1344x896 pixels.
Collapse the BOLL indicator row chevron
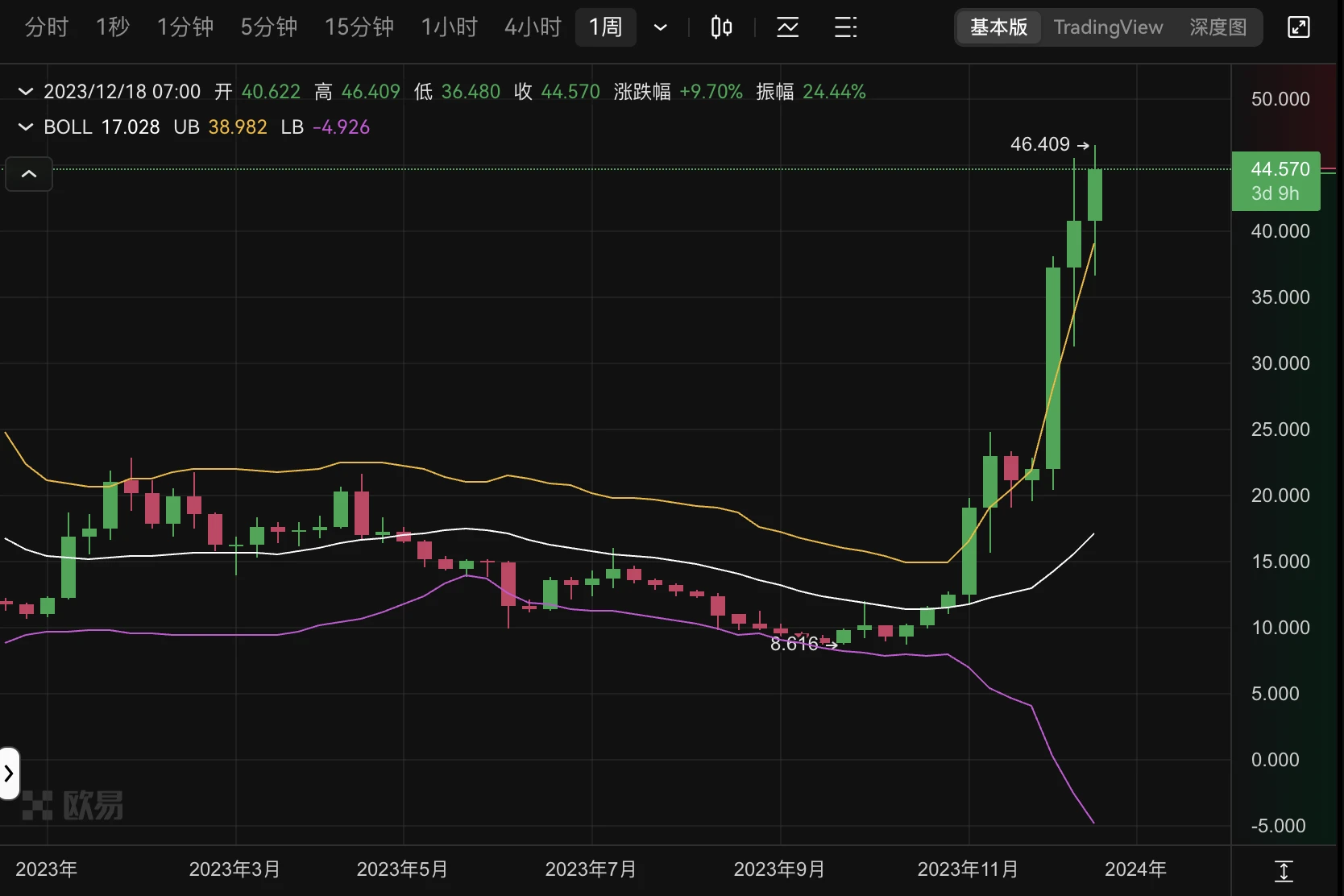[25, 127]
